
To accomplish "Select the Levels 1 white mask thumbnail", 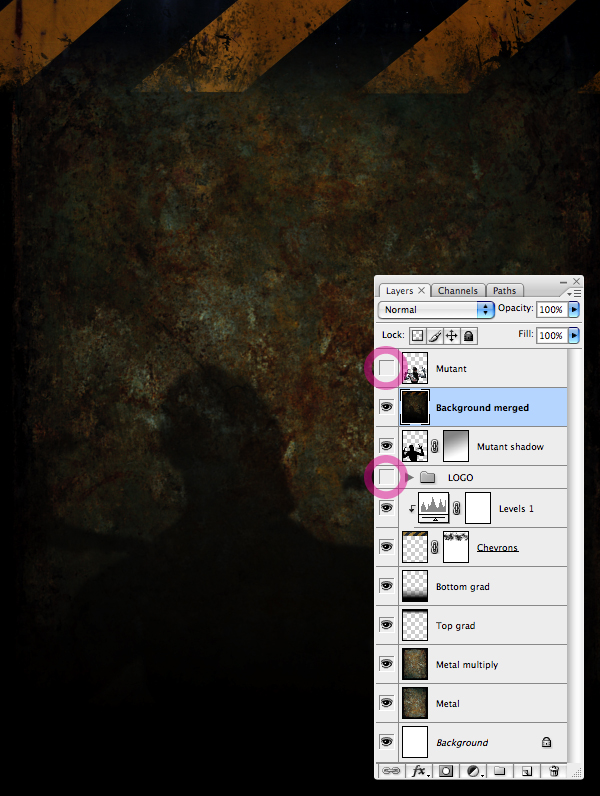I will 478,508.
